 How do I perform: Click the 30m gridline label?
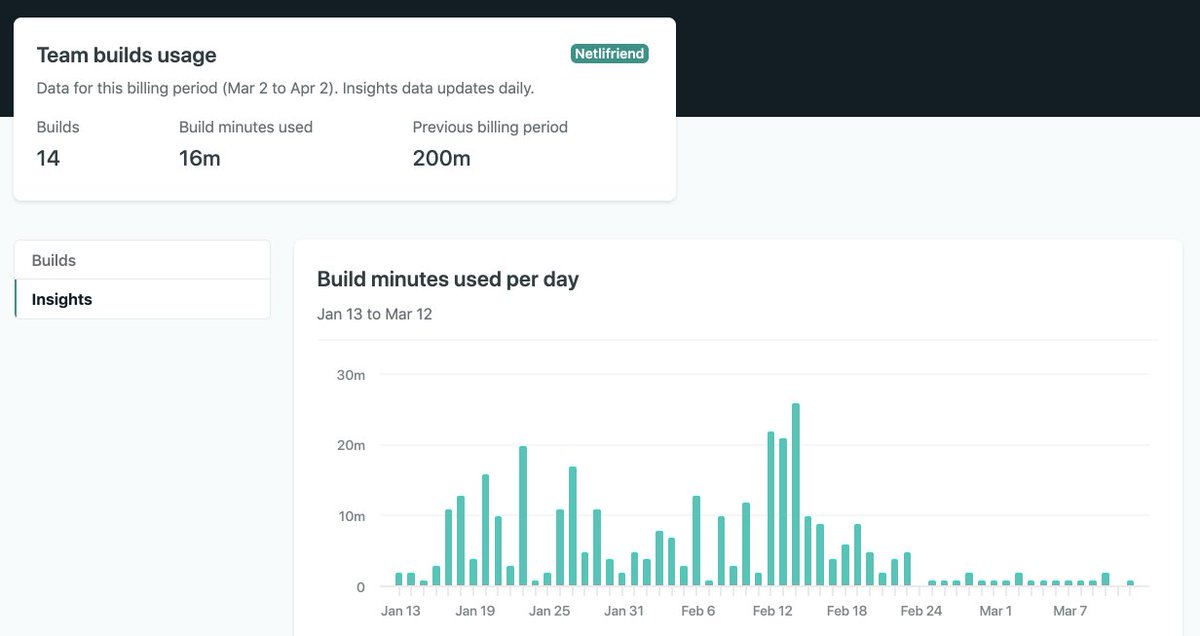(352, 375)
